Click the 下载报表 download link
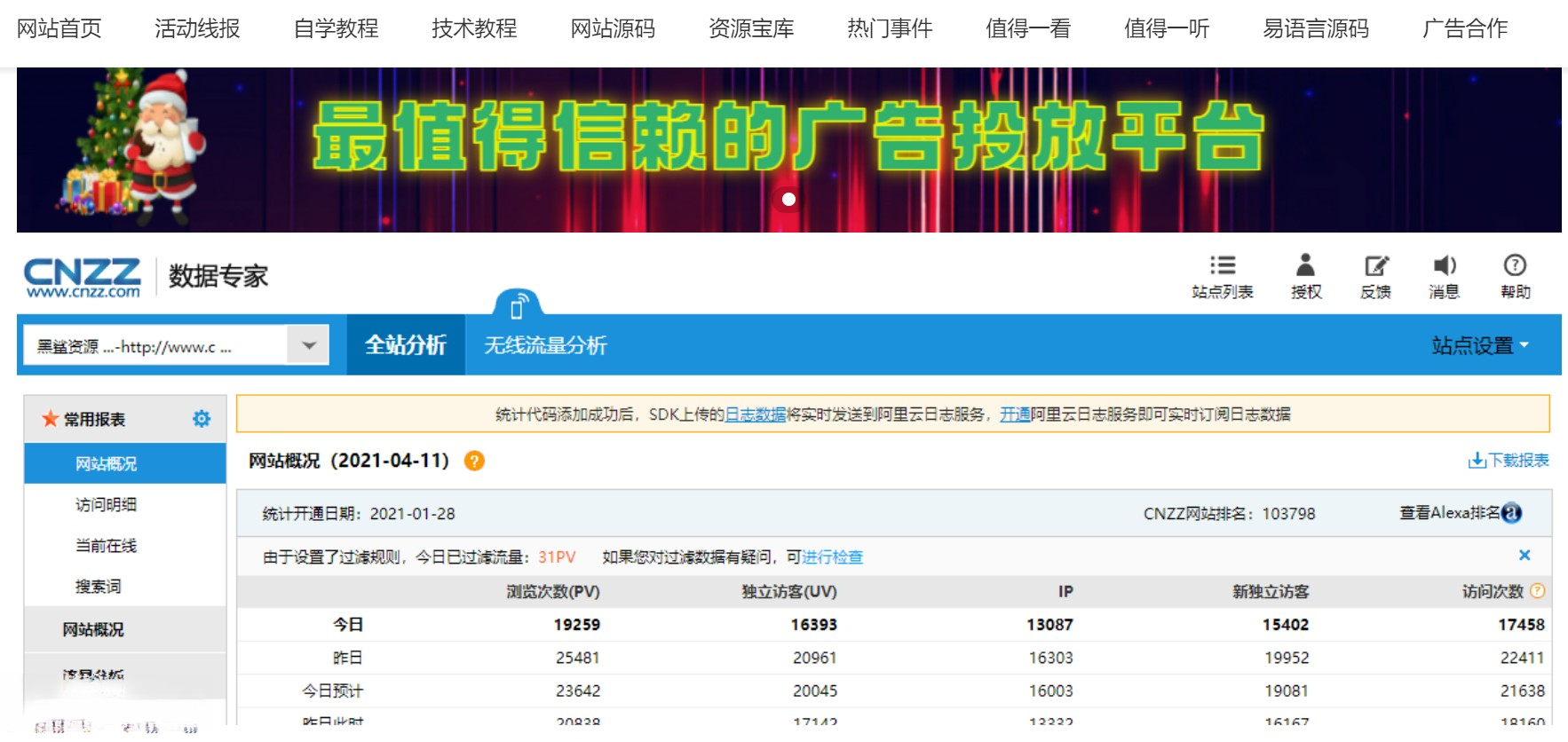Image resolution: width=1568 pixels, height=742 pixels. pyautogui.click(x=1509, y=460)
